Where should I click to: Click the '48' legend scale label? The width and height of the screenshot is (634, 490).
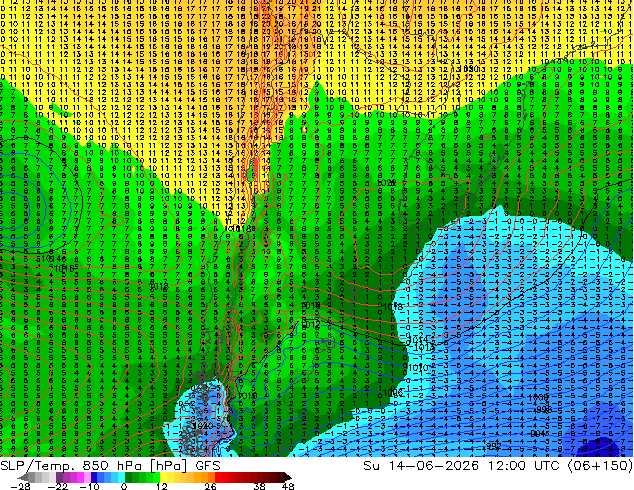[x=288, y=486]
